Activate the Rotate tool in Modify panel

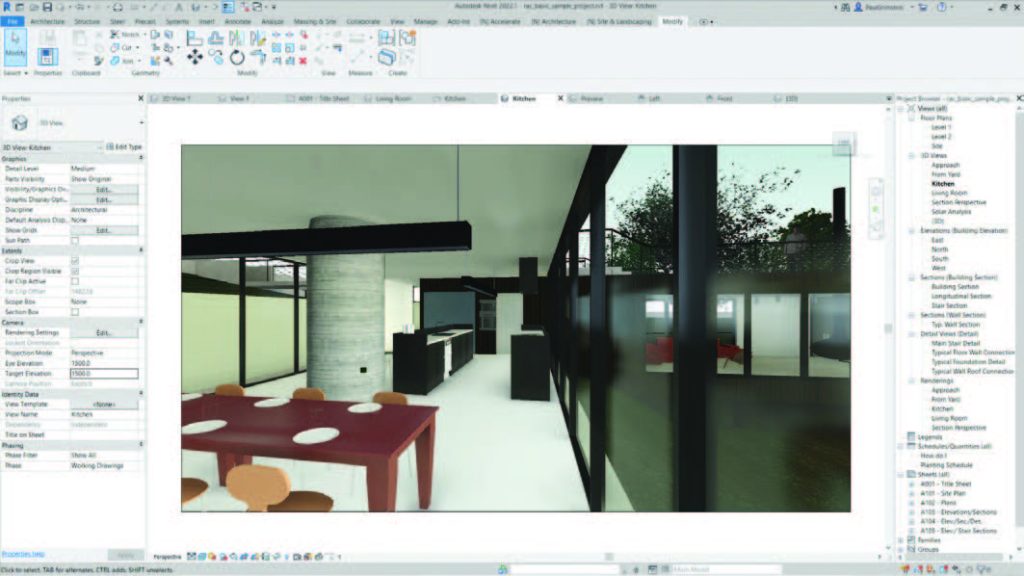pos(237,57)
